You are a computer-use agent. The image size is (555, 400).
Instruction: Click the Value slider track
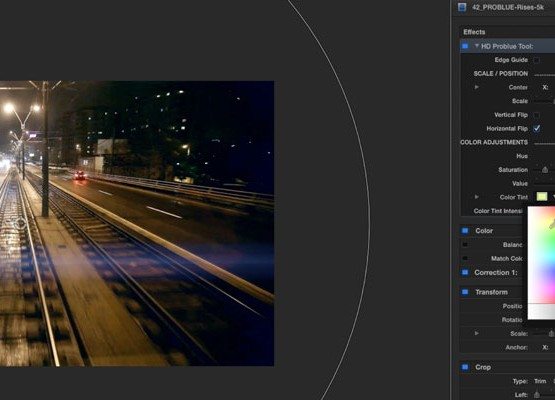(x=544, y=183)
